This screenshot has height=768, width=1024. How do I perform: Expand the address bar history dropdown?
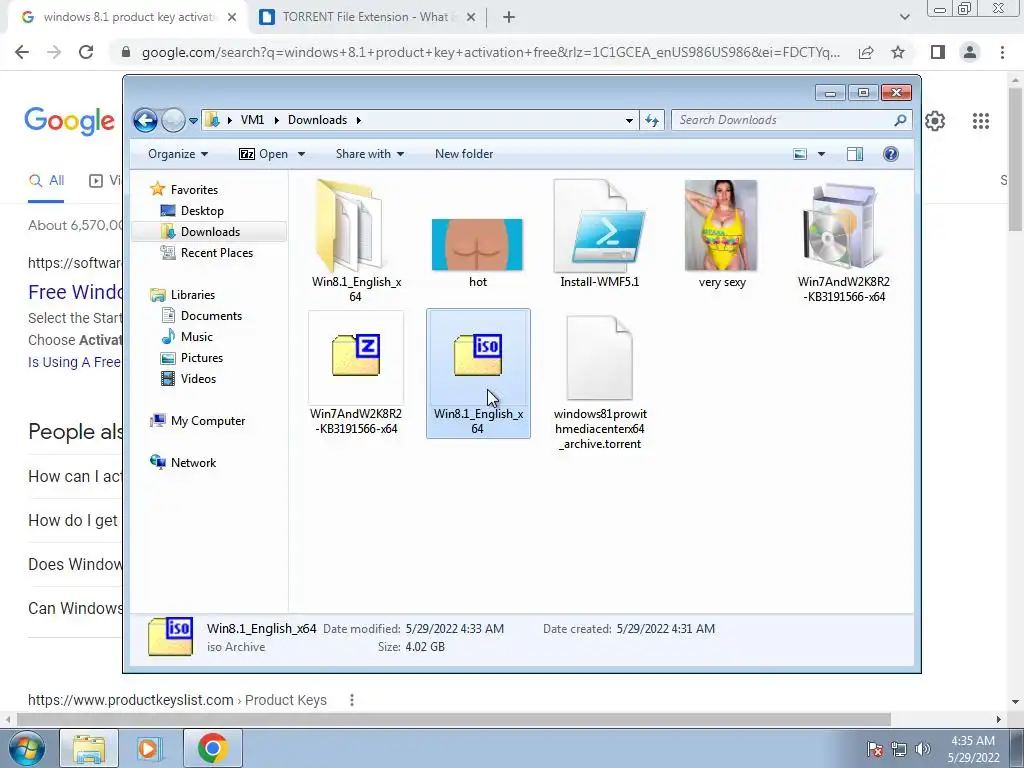pos(629,120)
